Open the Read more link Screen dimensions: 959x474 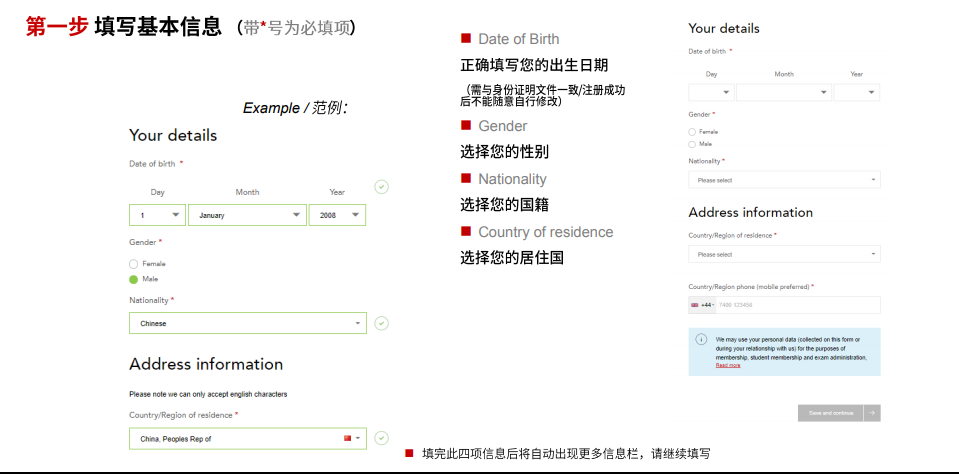[x=728, y=365]
